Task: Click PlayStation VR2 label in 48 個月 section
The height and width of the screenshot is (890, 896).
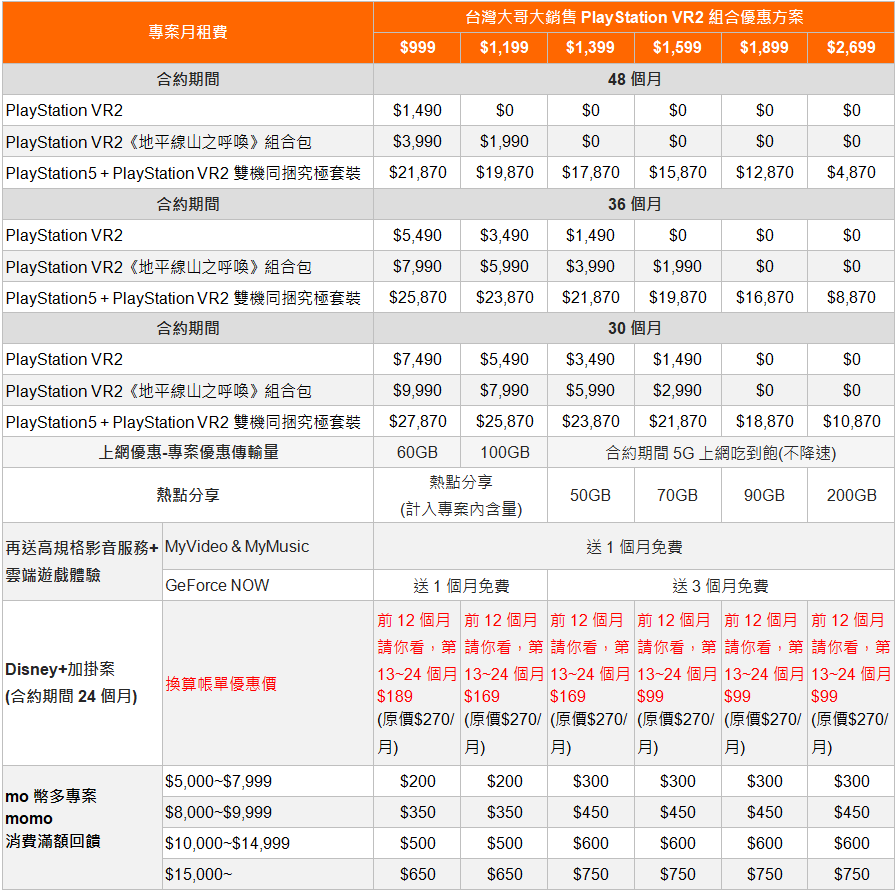Action: pyautogui.click(x=188, y=110)
